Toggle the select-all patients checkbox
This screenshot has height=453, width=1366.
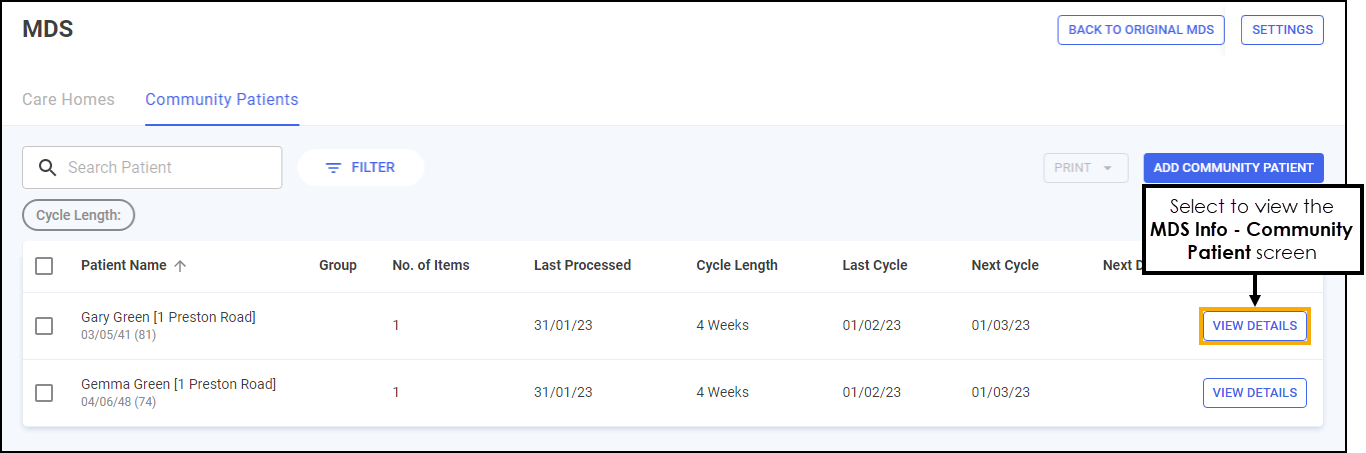44,266
